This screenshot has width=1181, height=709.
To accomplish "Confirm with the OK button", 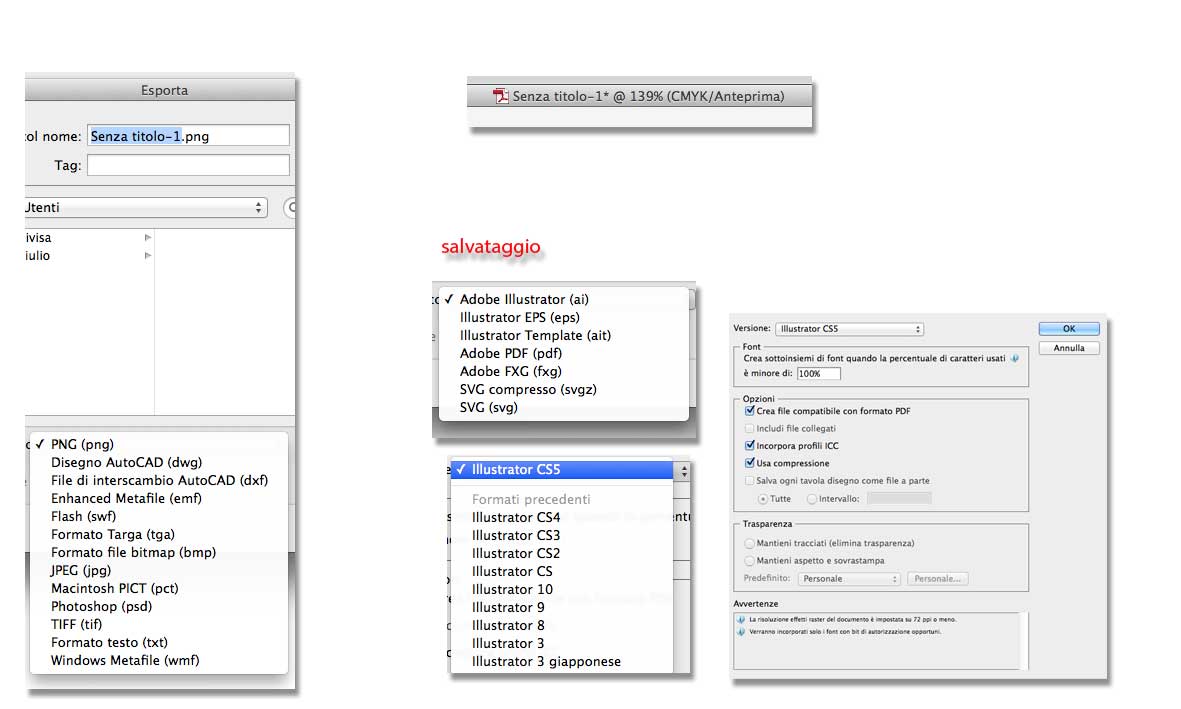I will click(x=1069, y=329).
